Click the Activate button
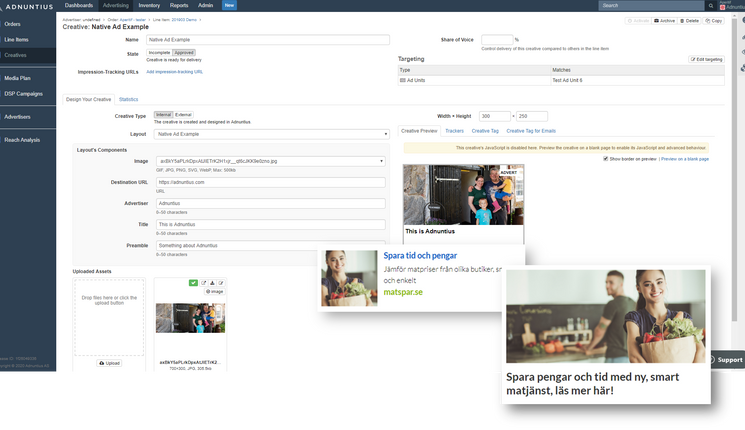This screenshot has height=430, width=745. click(638, 21)
